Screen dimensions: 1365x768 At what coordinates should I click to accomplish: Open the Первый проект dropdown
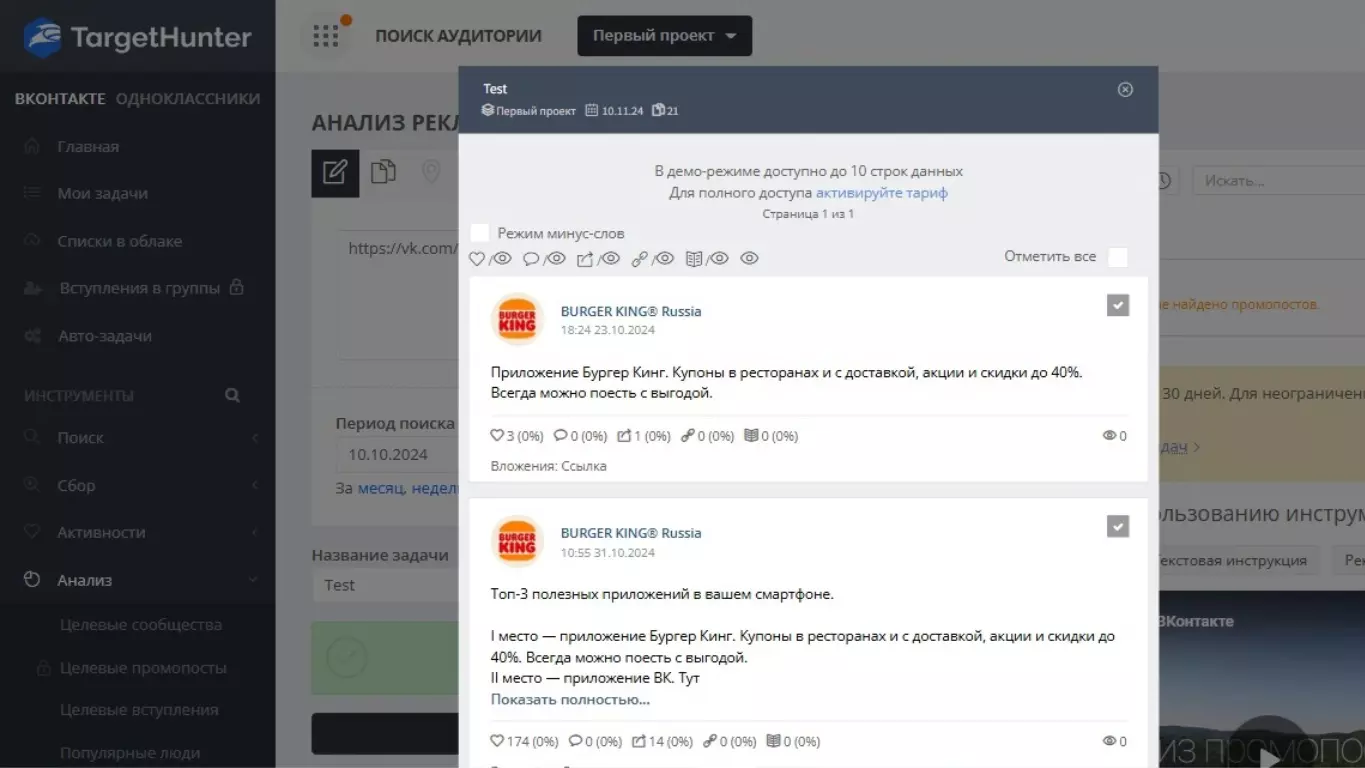664,36
